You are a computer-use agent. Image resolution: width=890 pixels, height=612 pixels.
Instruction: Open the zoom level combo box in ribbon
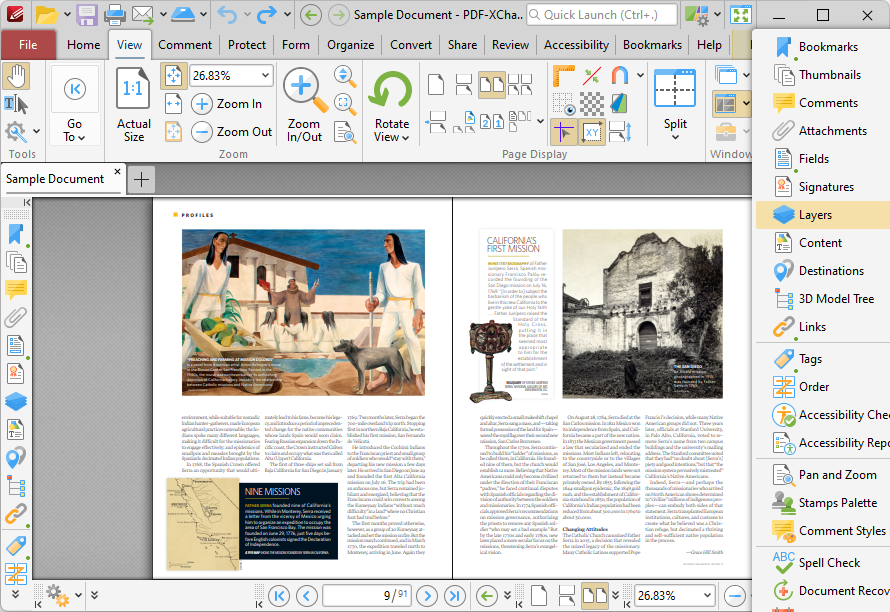pyautogui.click(x=232, y=76)
